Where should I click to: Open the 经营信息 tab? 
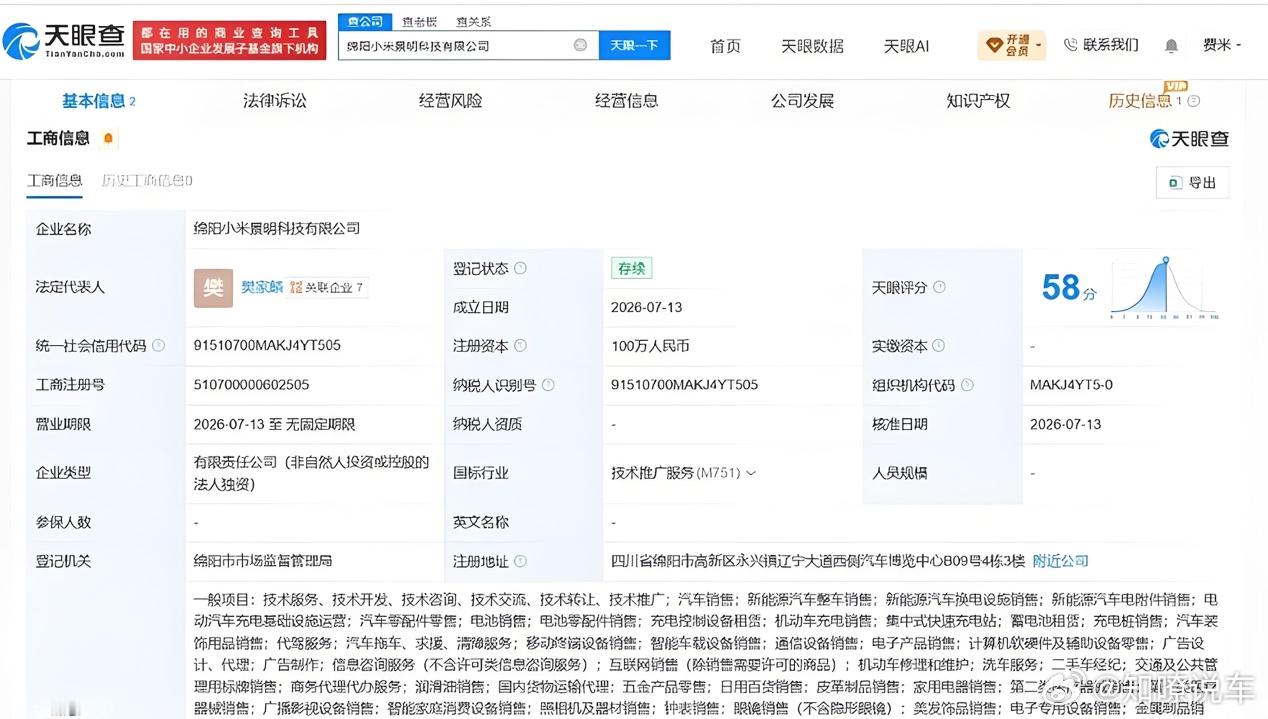(x=626, y=100)
